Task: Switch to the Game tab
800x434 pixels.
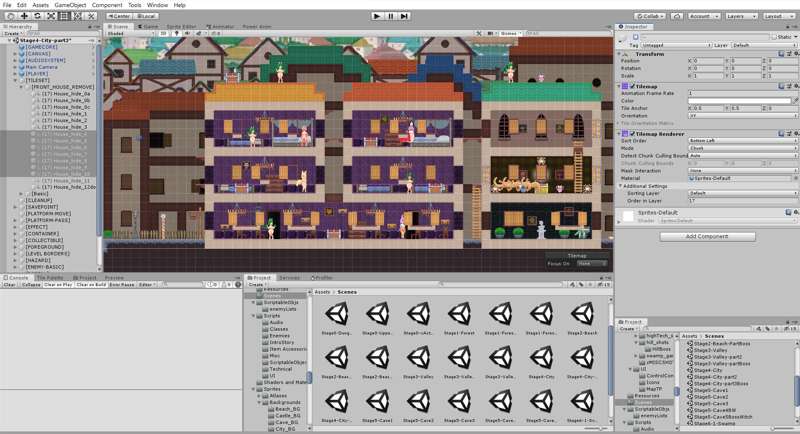Action: (x=148, y=27)
